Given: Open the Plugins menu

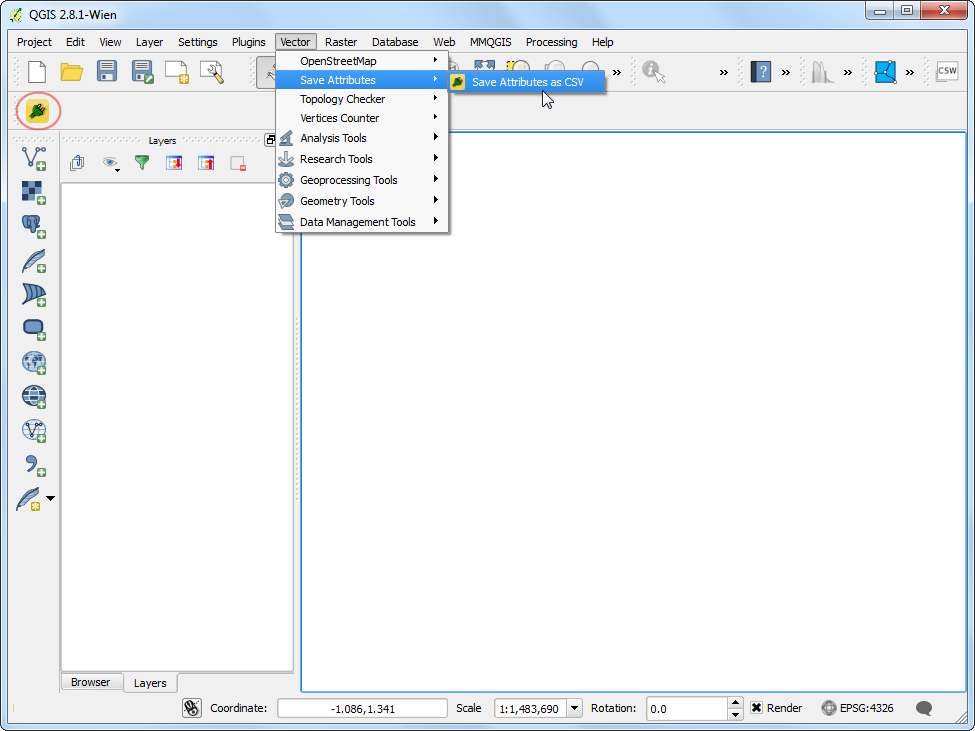Looking at the screenshot, I should pyautogui.click(x=249, y=42).
